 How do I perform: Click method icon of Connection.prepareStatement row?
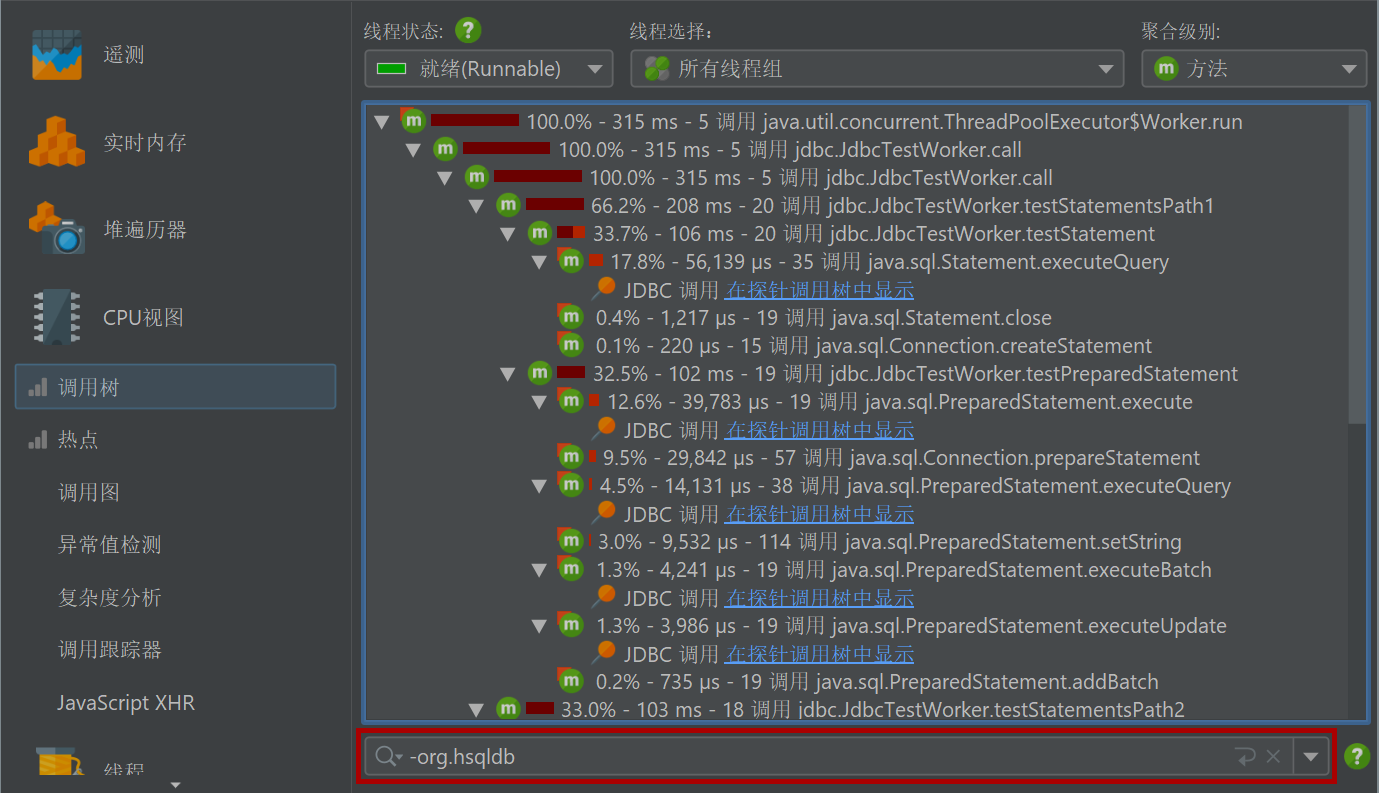[x=570, y=457]
